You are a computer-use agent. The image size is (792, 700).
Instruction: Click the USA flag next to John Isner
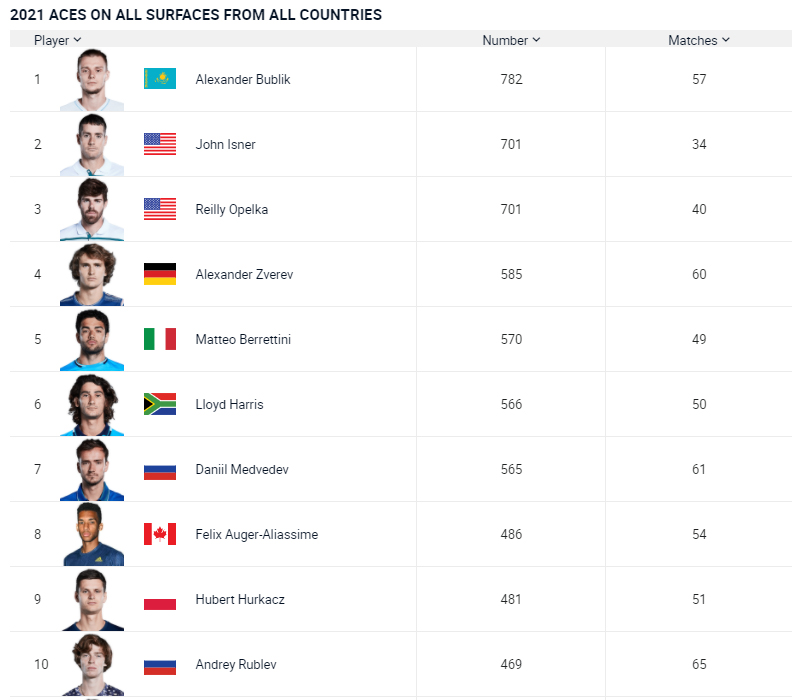pos(160,144)
